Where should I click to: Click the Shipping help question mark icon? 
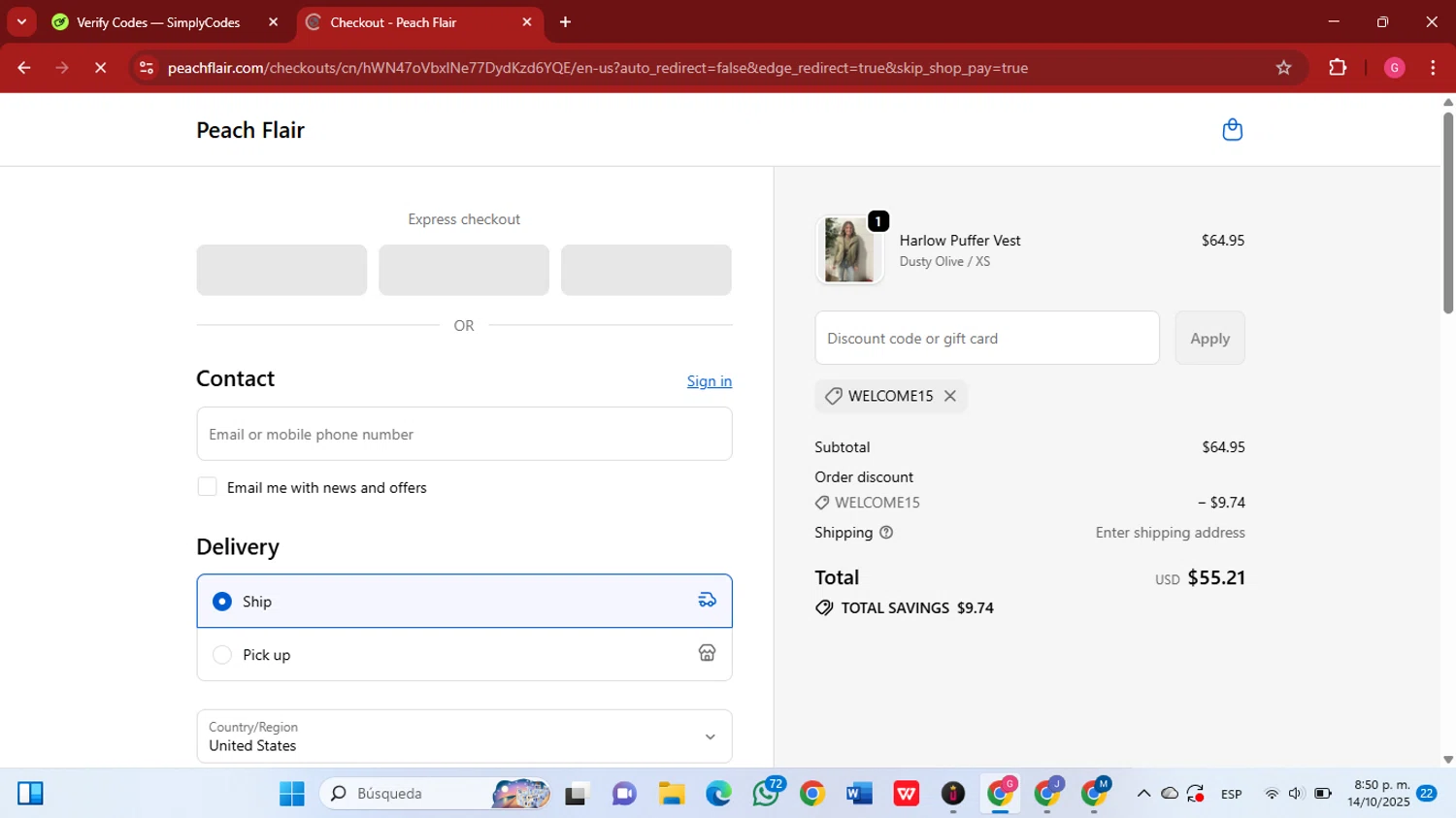[886, 533]
